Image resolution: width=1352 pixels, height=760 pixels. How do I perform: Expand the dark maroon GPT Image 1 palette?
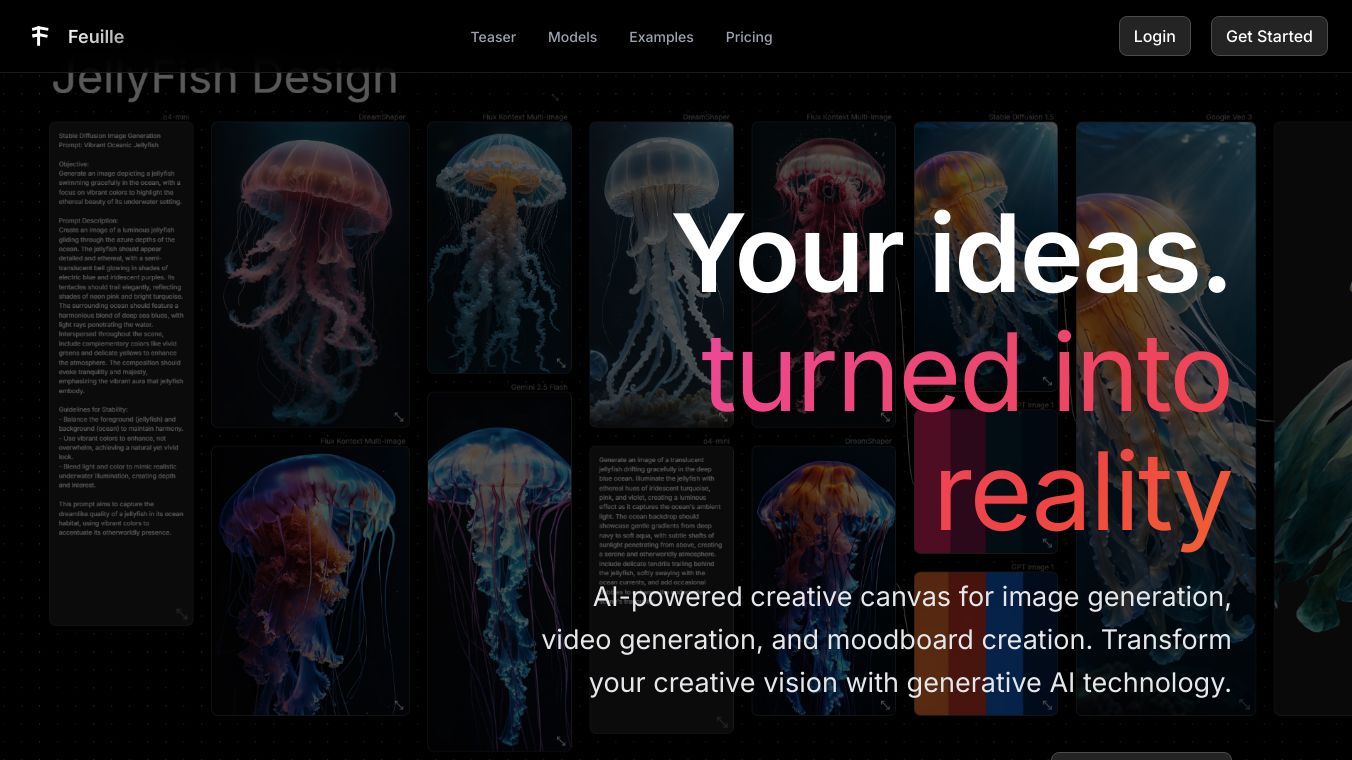(x=1046, y=543)
